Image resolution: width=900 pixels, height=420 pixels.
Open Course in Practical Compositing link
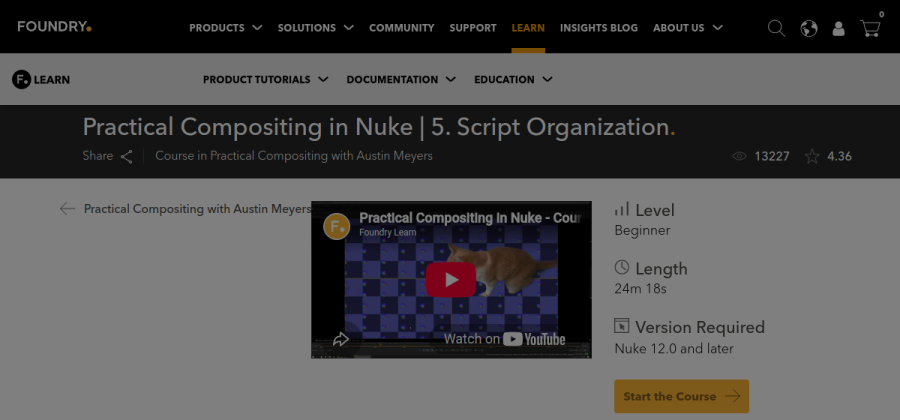[x=294, y=156]
